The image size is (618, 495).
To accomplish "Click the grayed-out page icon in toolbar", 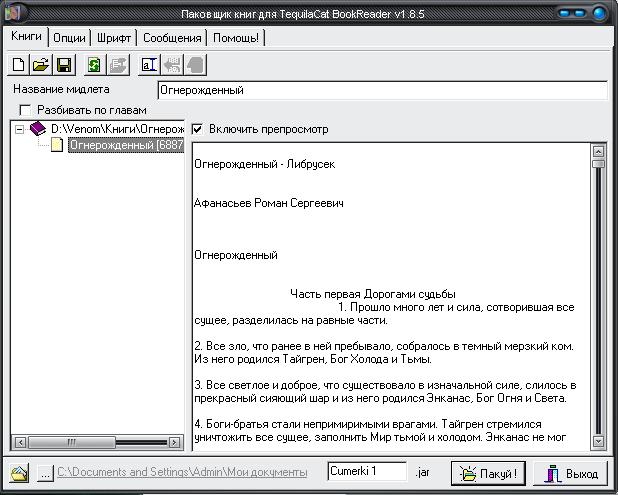I will [195, 65].
